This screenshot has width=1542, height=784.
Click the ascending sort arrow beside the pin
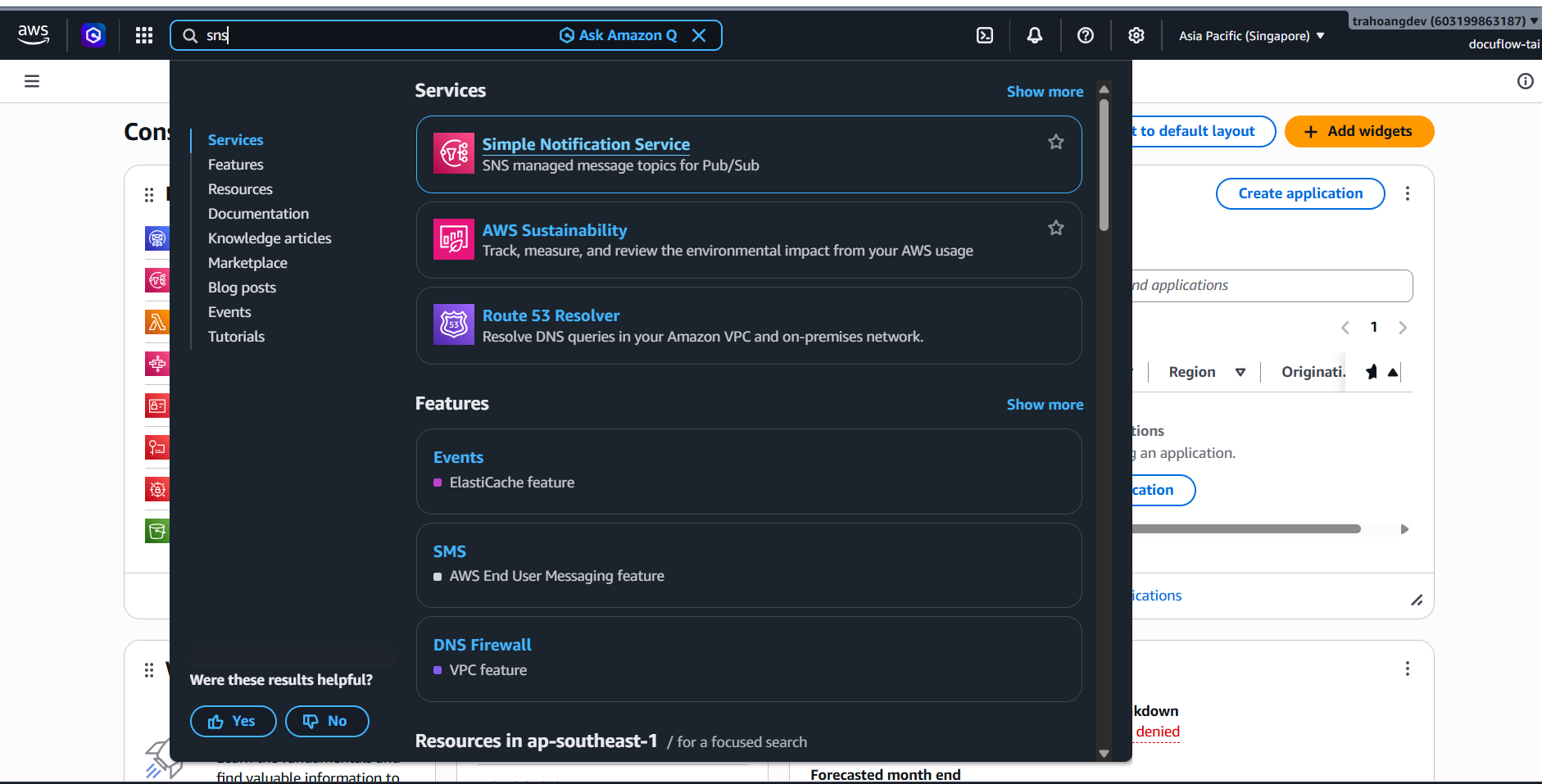pos(1393,373)
